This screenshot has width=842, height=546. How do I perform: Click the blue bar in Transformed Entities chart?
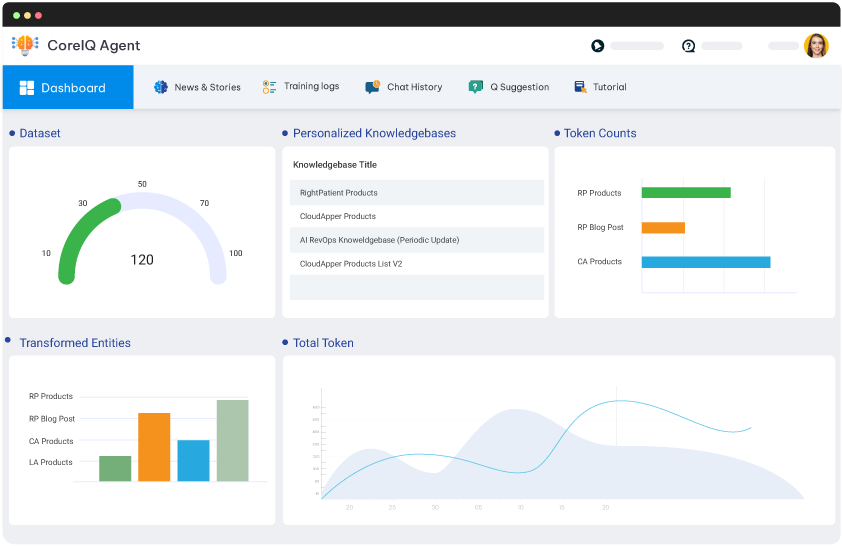[193, 461]
